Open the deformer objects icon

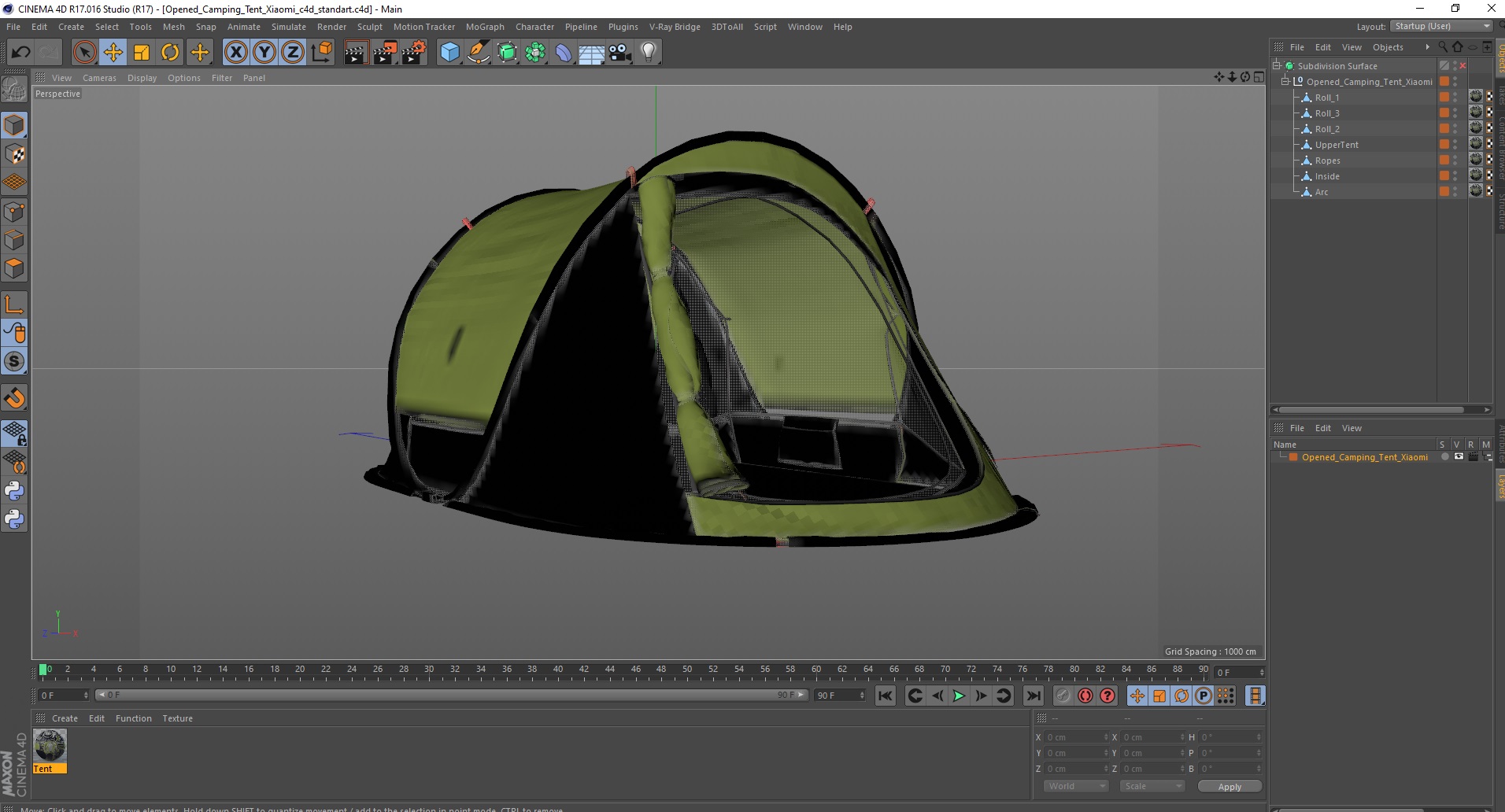coord(564,53)
